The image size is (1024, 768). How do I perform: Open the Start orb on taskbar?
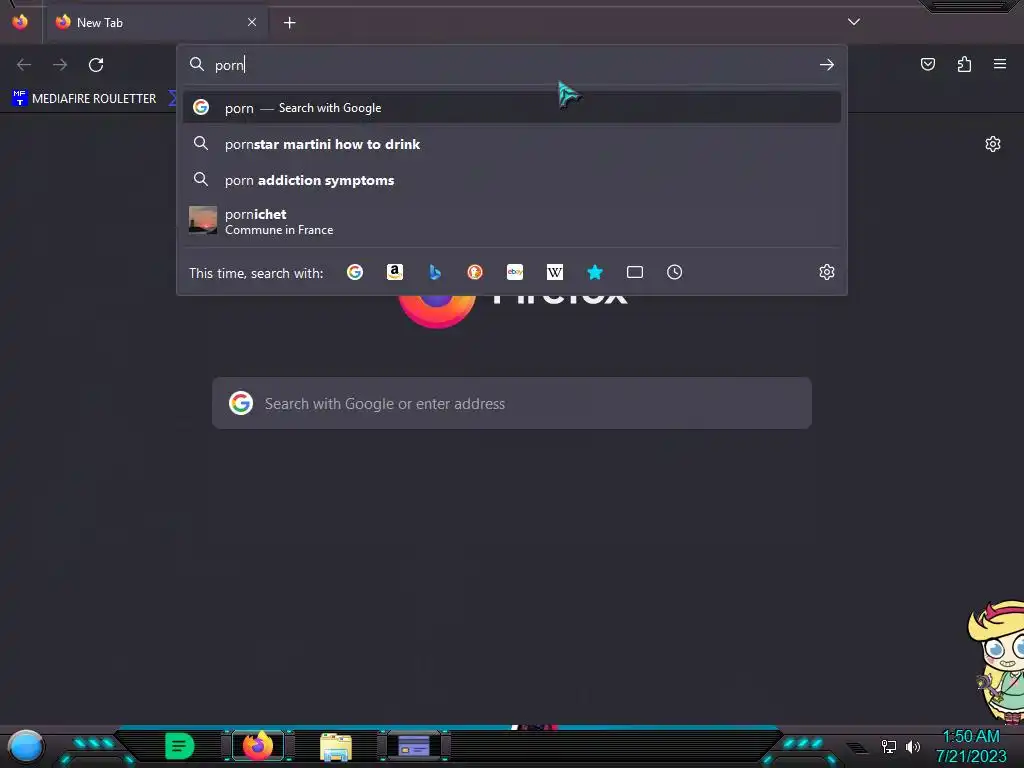coord(25,746)
